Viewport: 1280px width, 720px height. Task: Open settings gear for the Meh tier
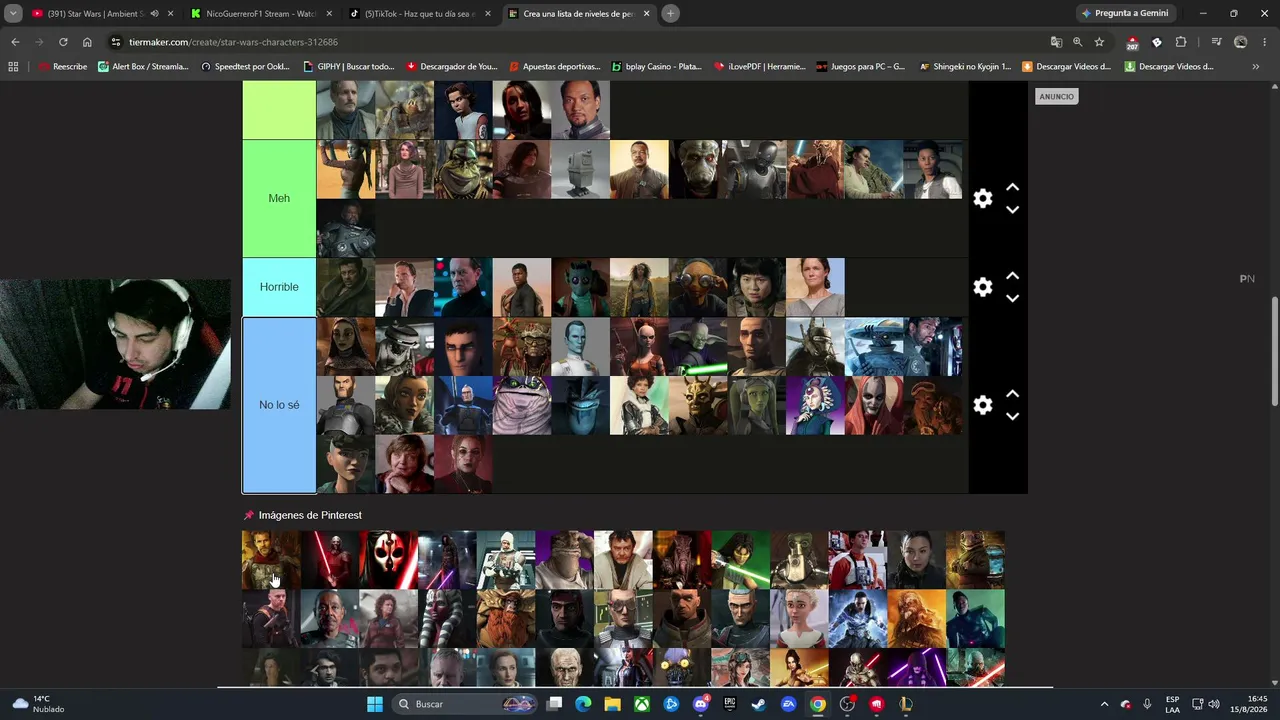983,198
